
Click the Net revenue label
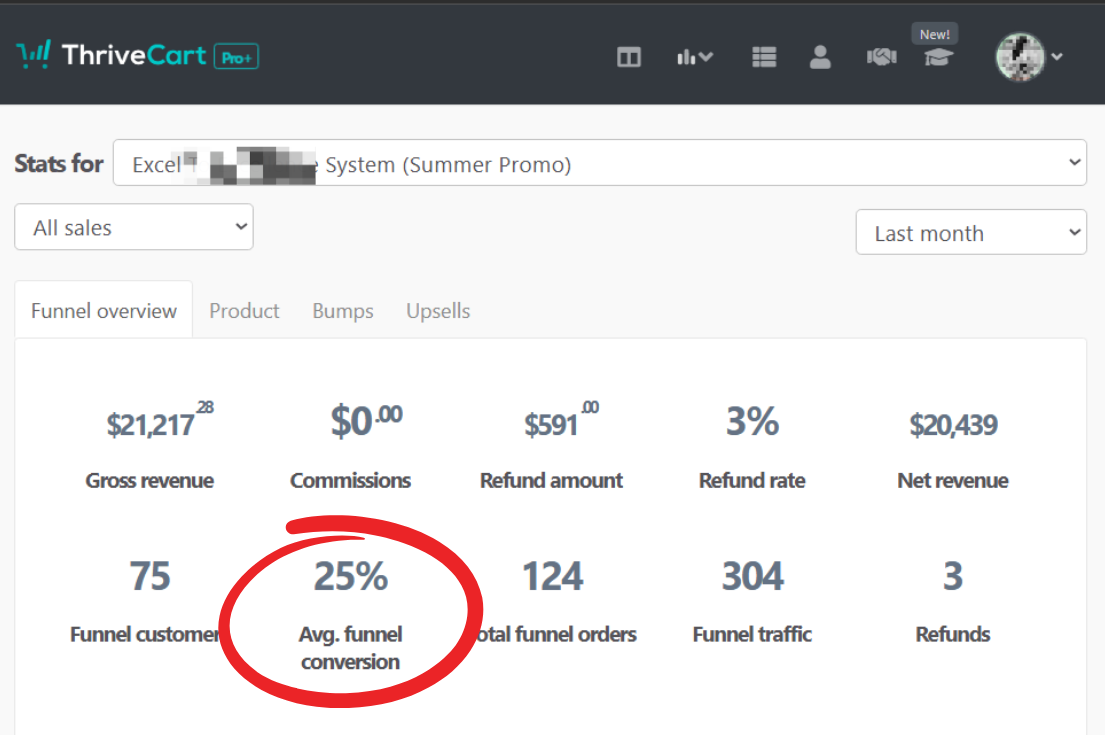tap(953, 481)
